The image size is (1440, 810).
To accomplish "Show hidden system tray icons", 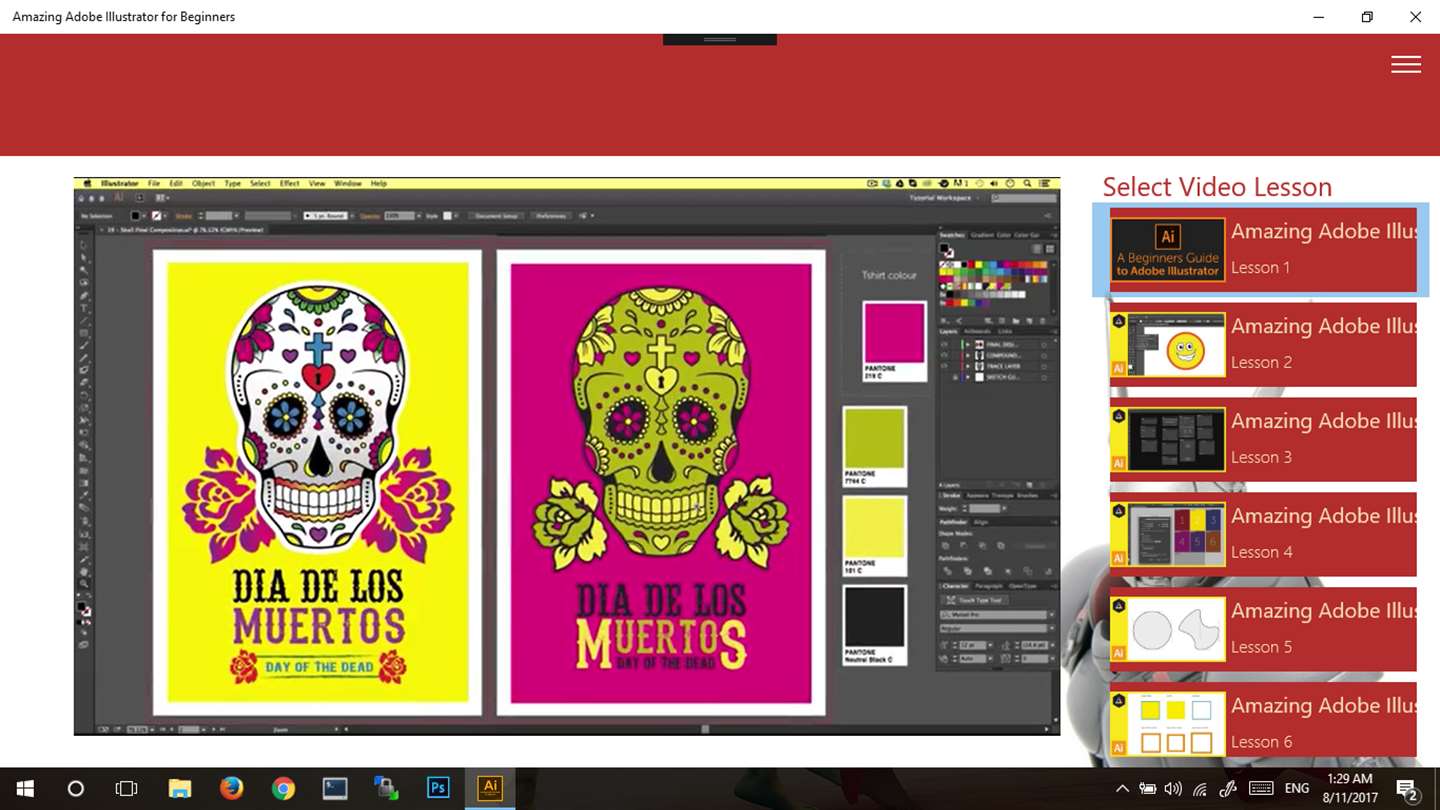I will [x=1122, y=789].
